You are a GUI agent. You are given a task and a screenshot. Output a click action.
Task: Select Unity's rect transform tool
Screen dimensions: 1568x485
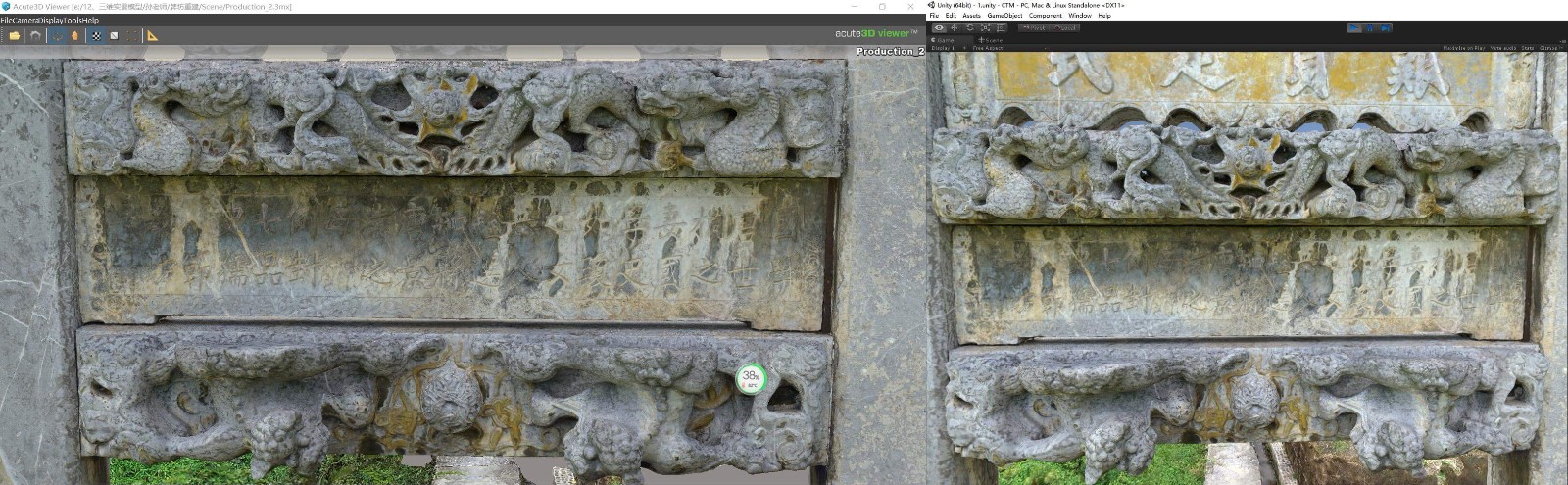coord(1001,27)
